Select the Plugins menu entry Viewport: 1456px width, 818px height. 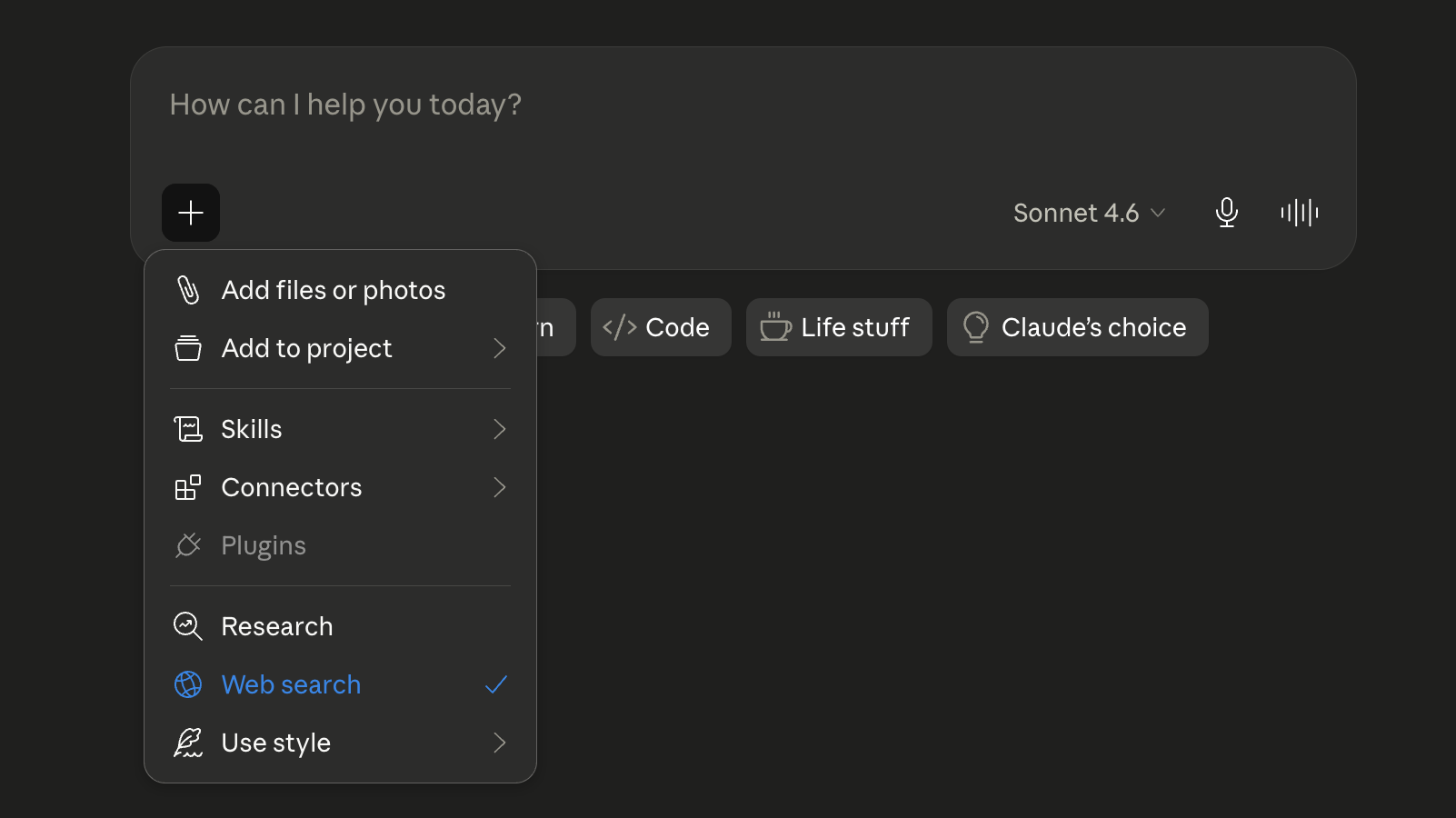(x=341, y=545)
